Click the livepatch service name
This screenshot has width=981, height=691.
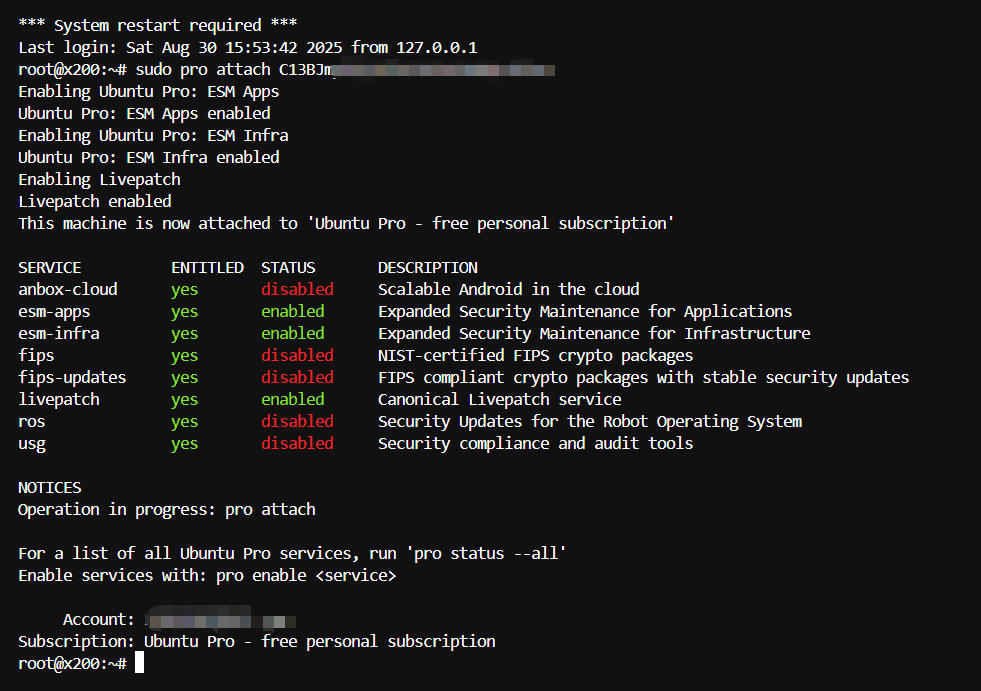(59, 399)
